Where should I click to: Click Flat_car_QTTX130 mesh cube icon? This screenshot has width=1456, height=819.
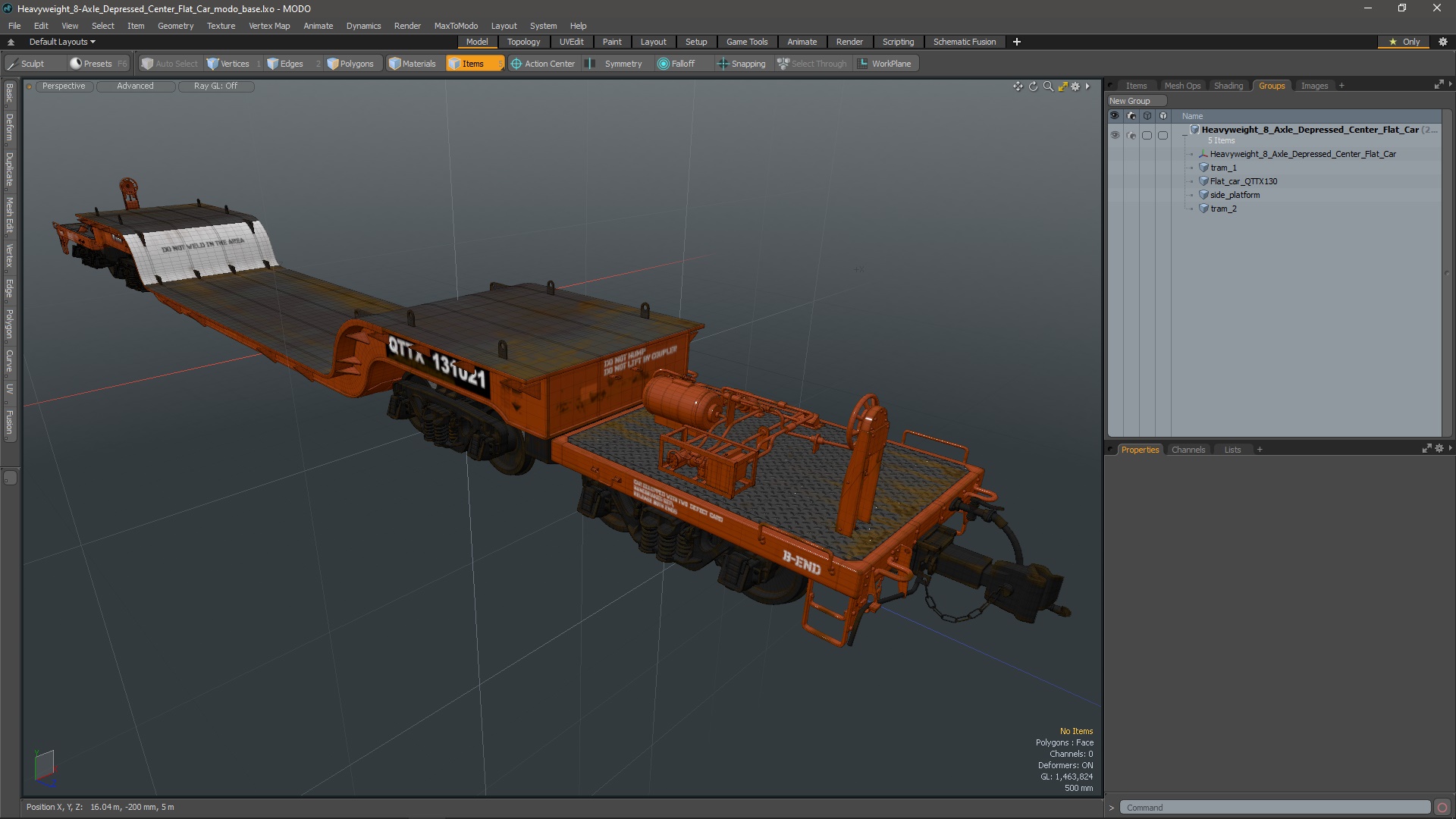click(1203, 181)
